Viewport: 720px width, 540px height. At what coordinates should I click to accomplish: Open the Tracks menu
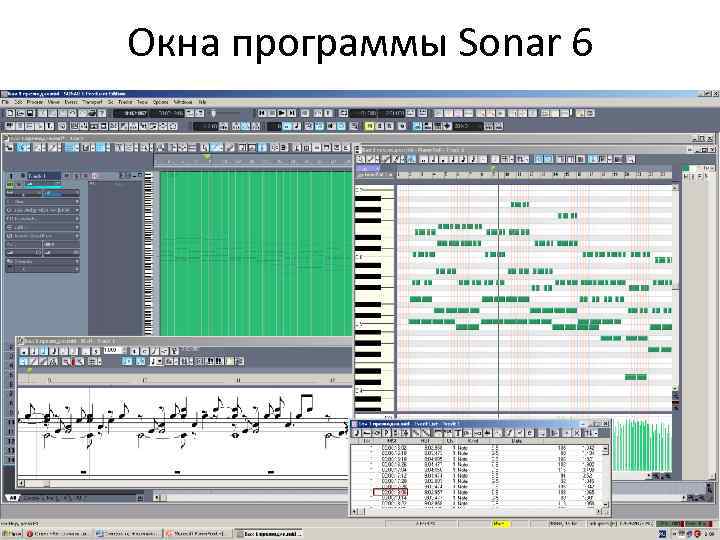click(x=125, y=102)
